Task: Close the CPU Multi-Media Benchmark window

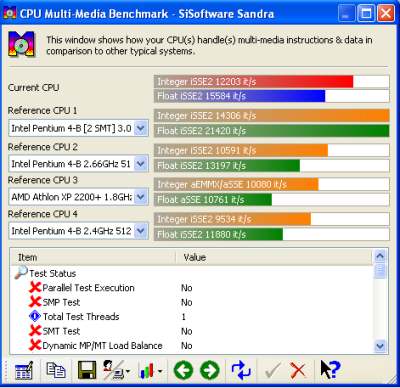Action: tap(386, 14)
